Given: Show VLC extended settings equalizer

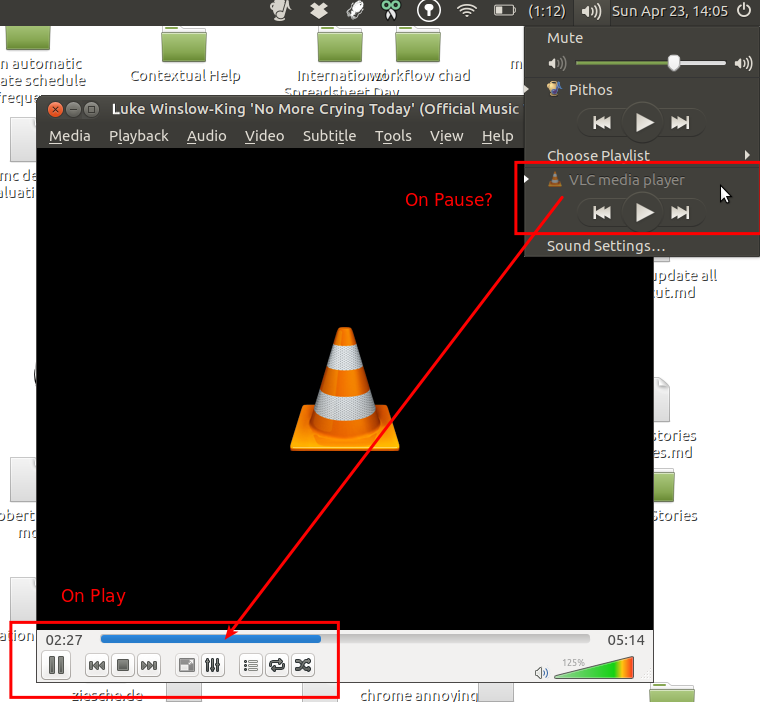Looking at the screenshot, I should point(213,666).
